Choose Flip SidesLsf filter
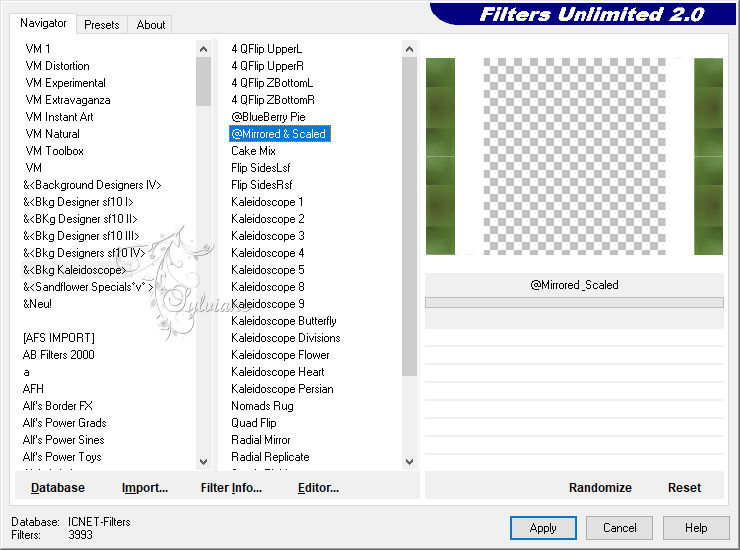740x550 pixels. [x=261, y=168]
